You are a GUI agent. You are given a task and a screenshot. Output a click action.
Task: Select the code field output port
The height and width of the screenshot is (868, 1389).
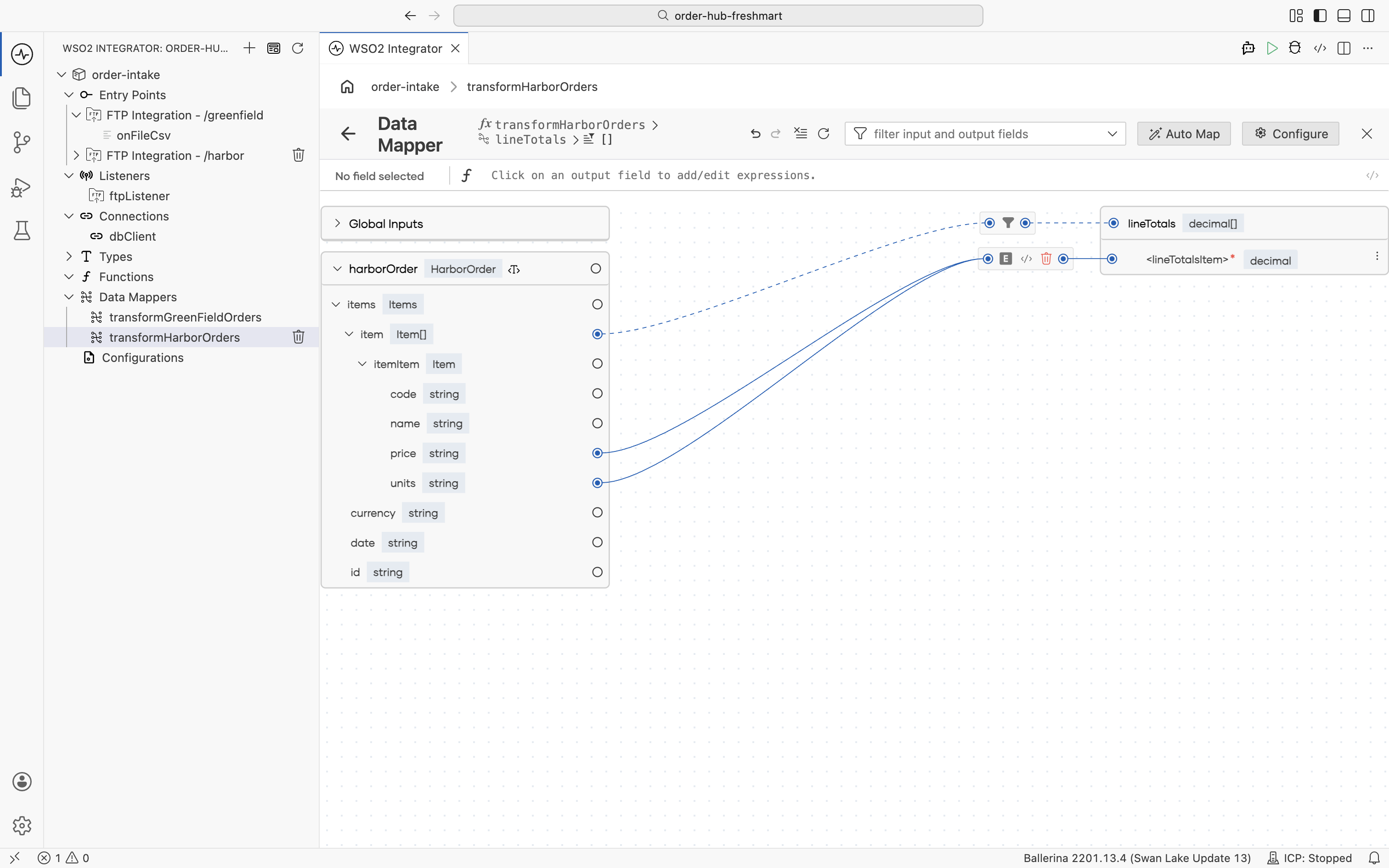pyautogui.click(x=598, y=394)
